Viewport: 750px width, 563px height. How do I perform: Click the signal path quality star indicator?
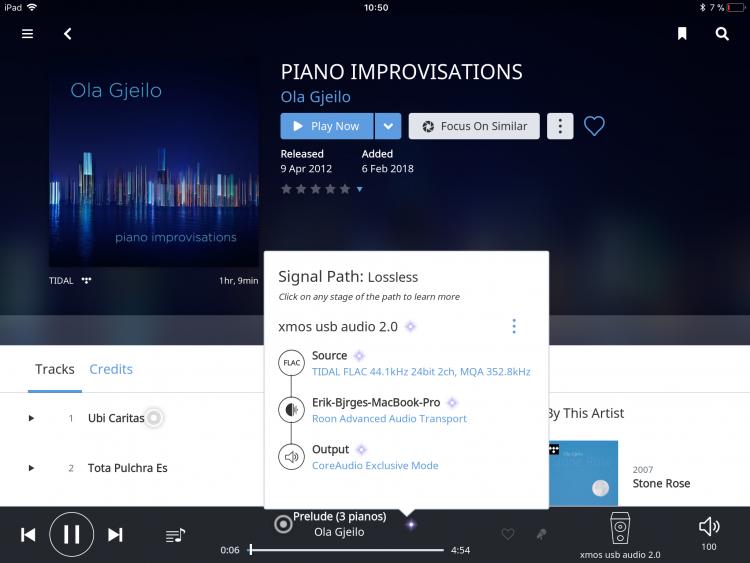coord(410,525)
